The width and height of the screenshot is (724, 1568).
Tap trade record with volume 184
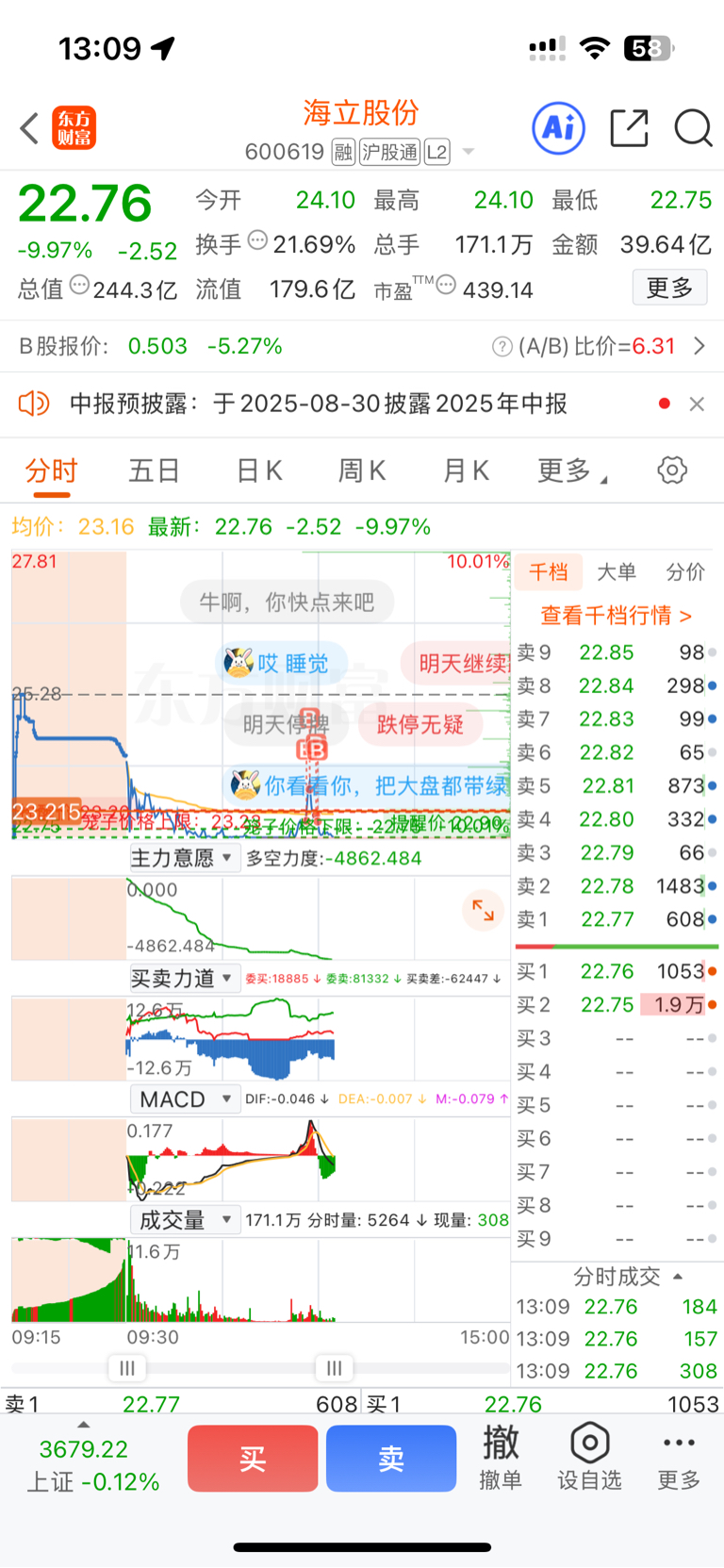[x=617, y=1307]
